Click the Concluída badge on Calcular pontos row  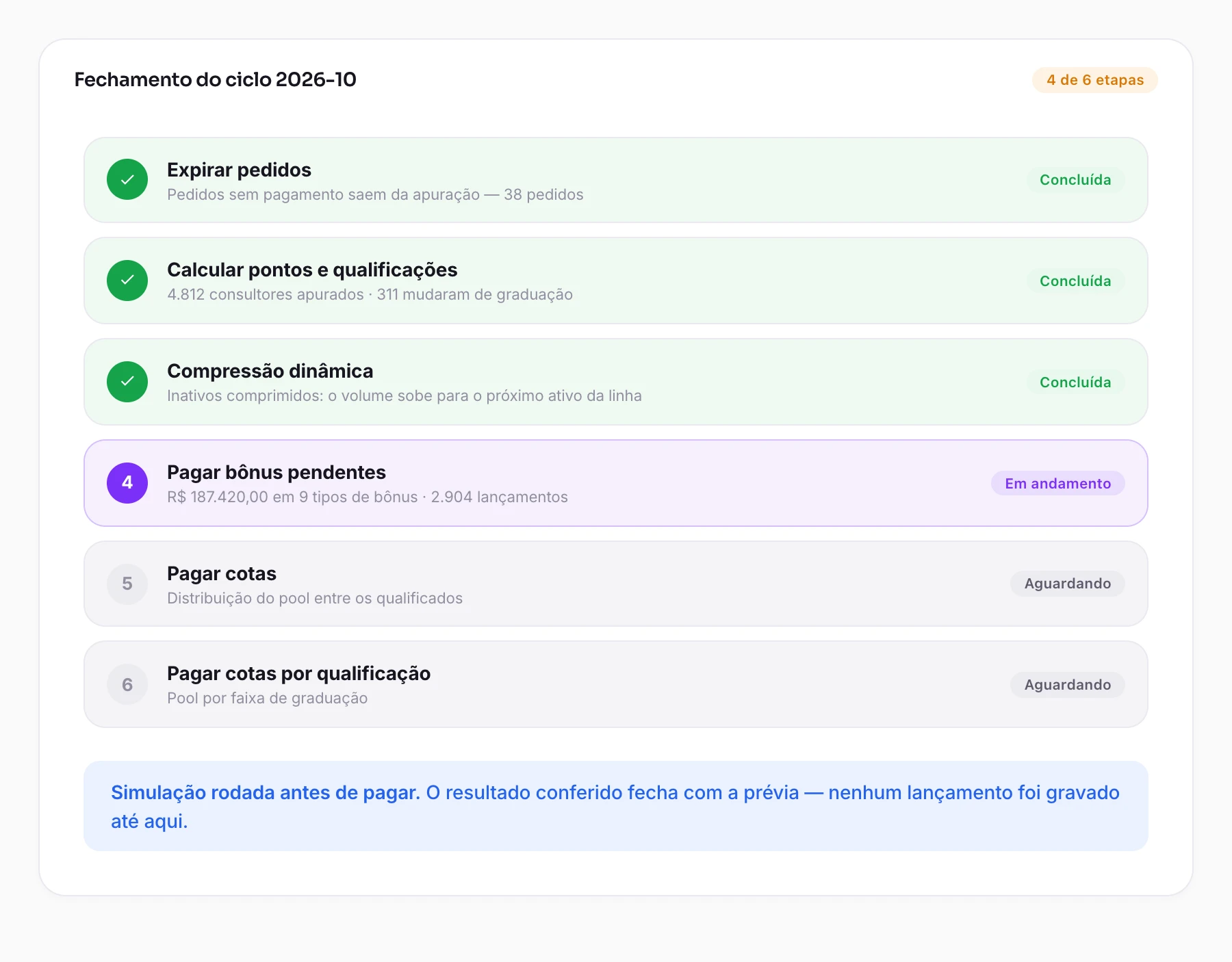1075,281
